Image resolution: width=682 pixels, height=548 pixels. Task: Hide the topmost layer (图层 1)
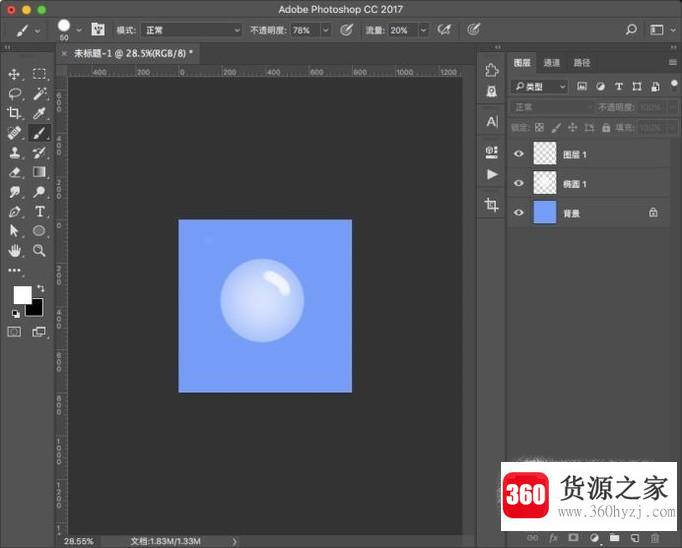pyautogui.click(x=518, y=154)
